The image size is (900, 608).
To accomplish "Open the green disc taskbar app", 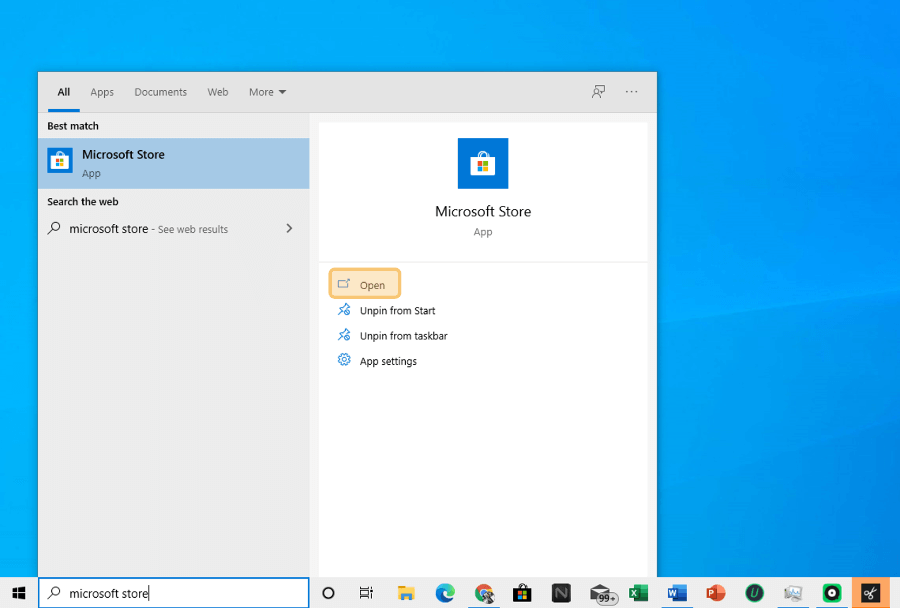I will pos(832,592).
